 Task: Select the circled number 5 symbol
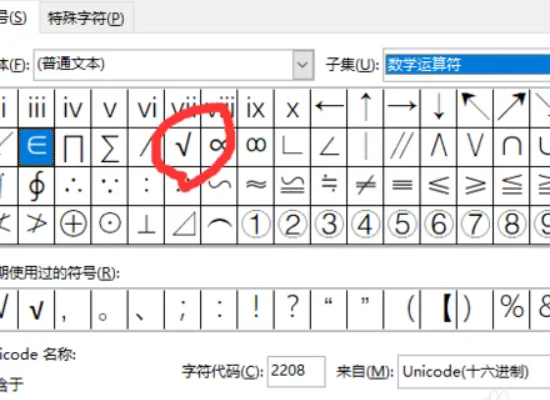point(402,225)
